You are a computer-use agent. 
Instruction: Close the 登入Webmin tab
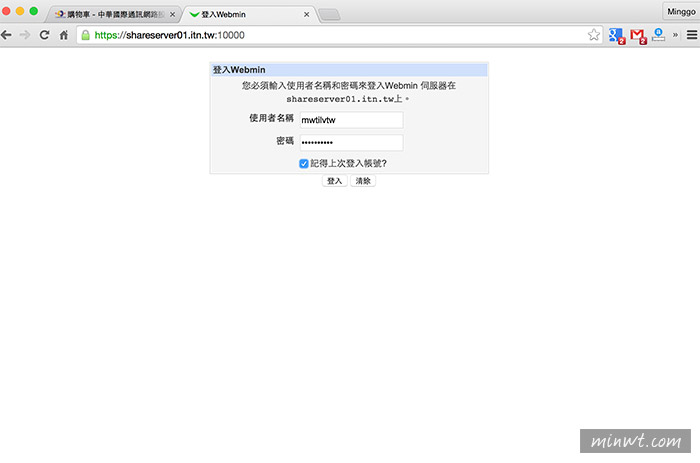307,15
